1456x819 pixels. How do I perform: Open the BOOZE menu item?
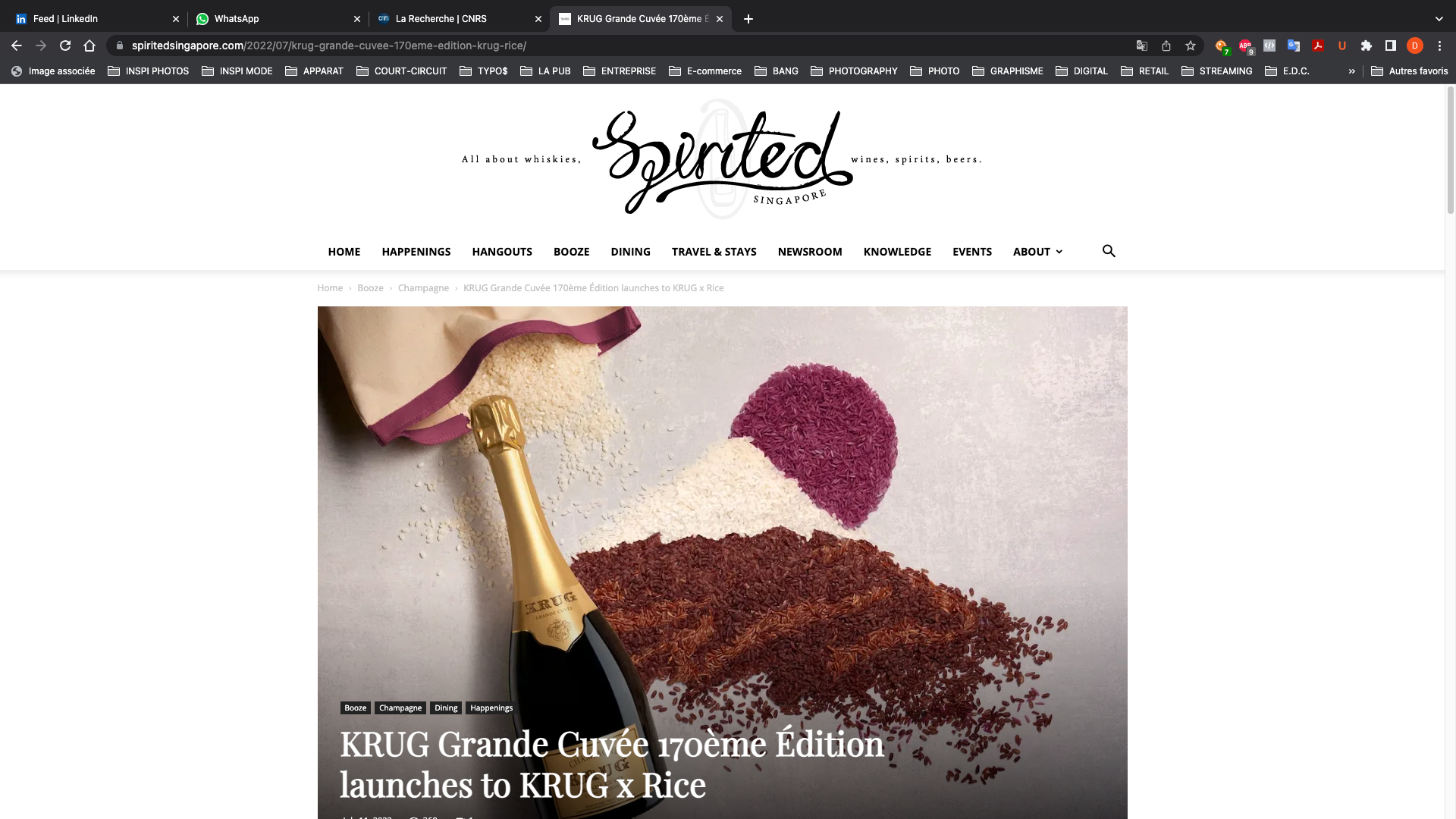572,252
